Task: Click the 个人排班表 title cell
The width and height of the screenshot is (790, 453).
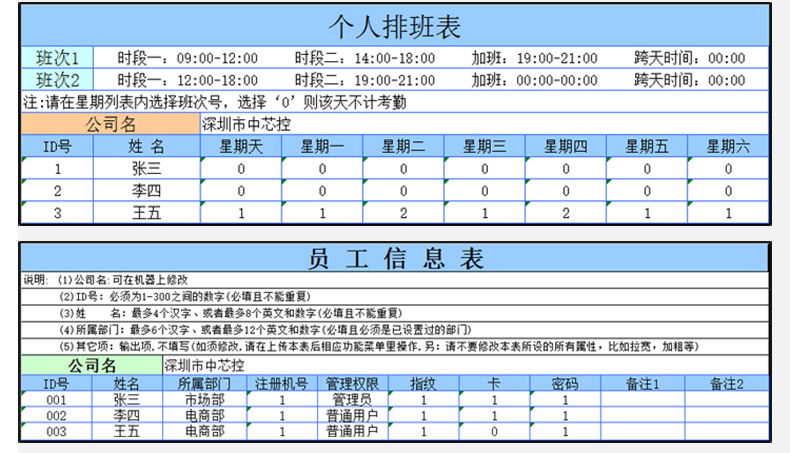Action: [x=395, y=27]
